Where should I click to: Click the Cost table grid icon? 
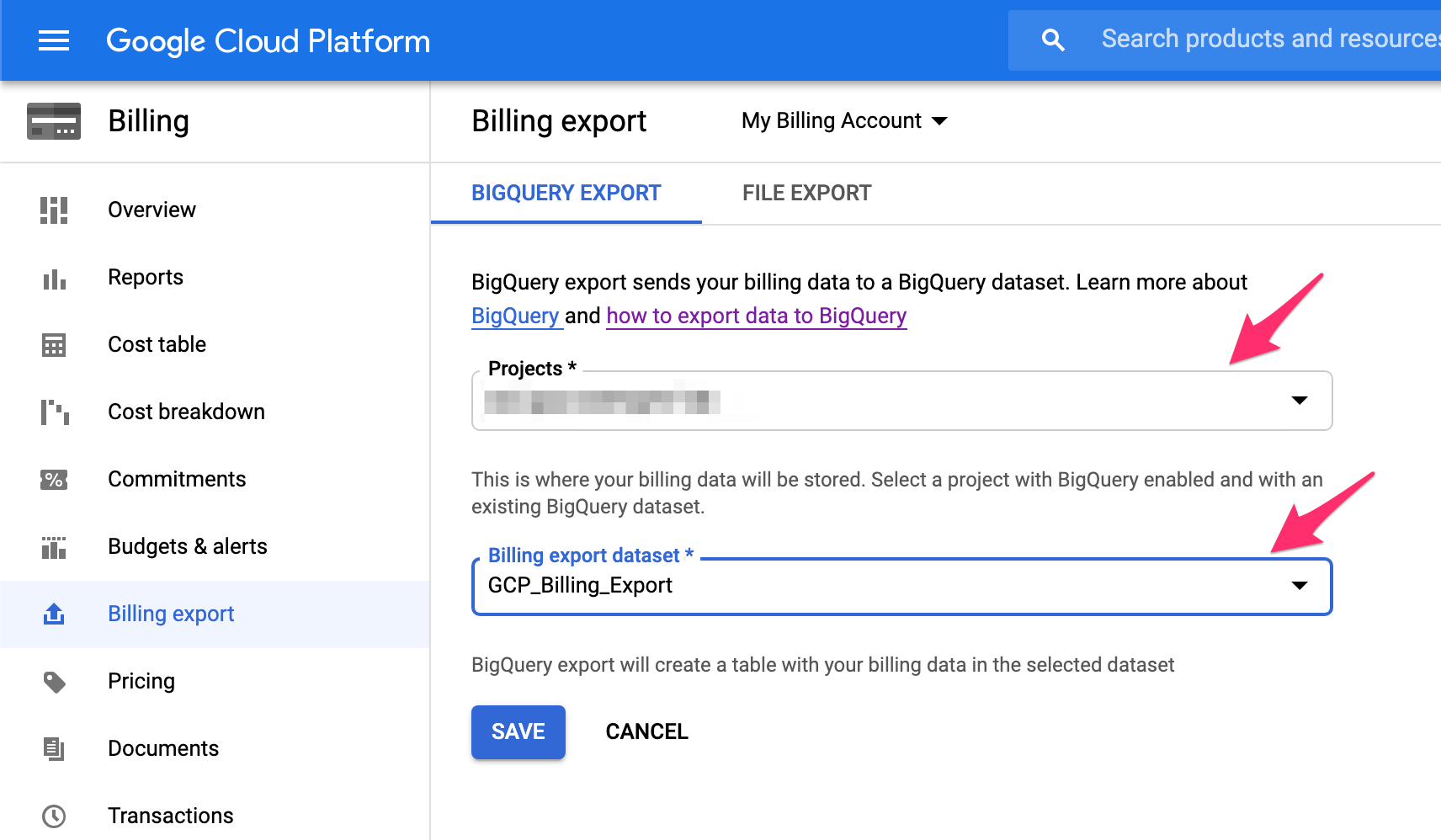pyautogui.click(x=54, y=345)
